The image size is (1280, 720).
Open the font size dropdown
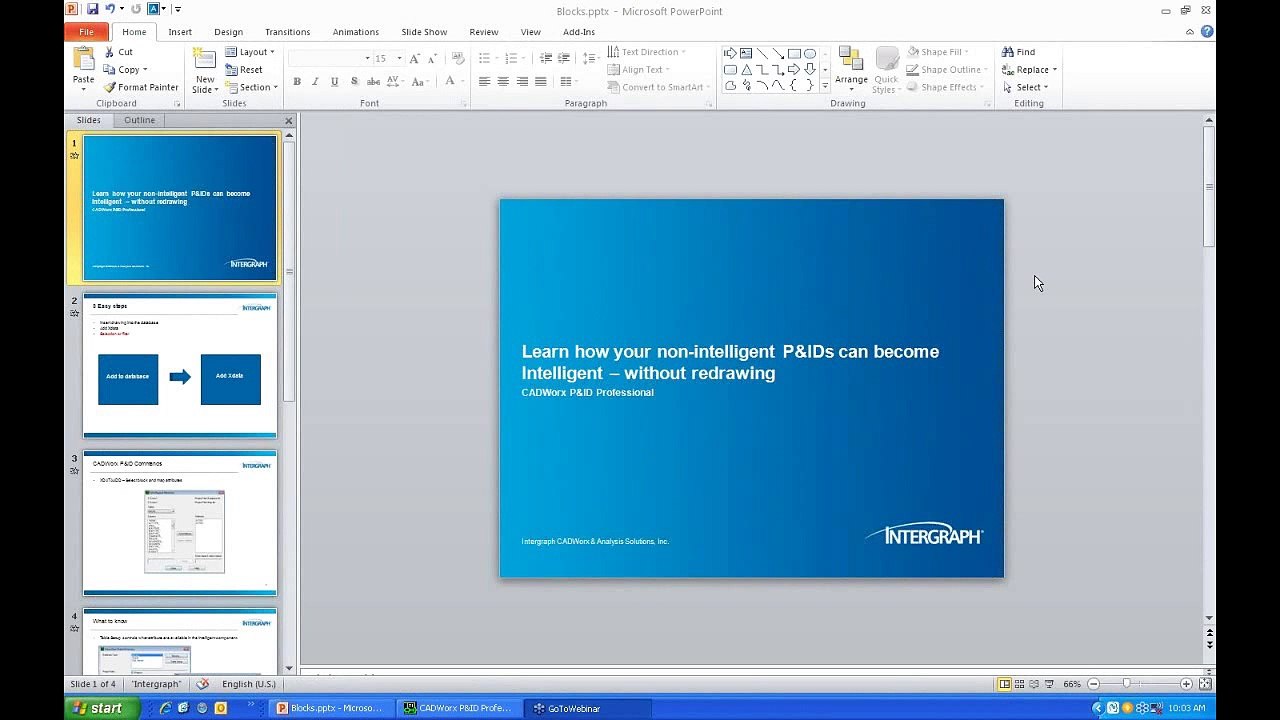(399, 58)
